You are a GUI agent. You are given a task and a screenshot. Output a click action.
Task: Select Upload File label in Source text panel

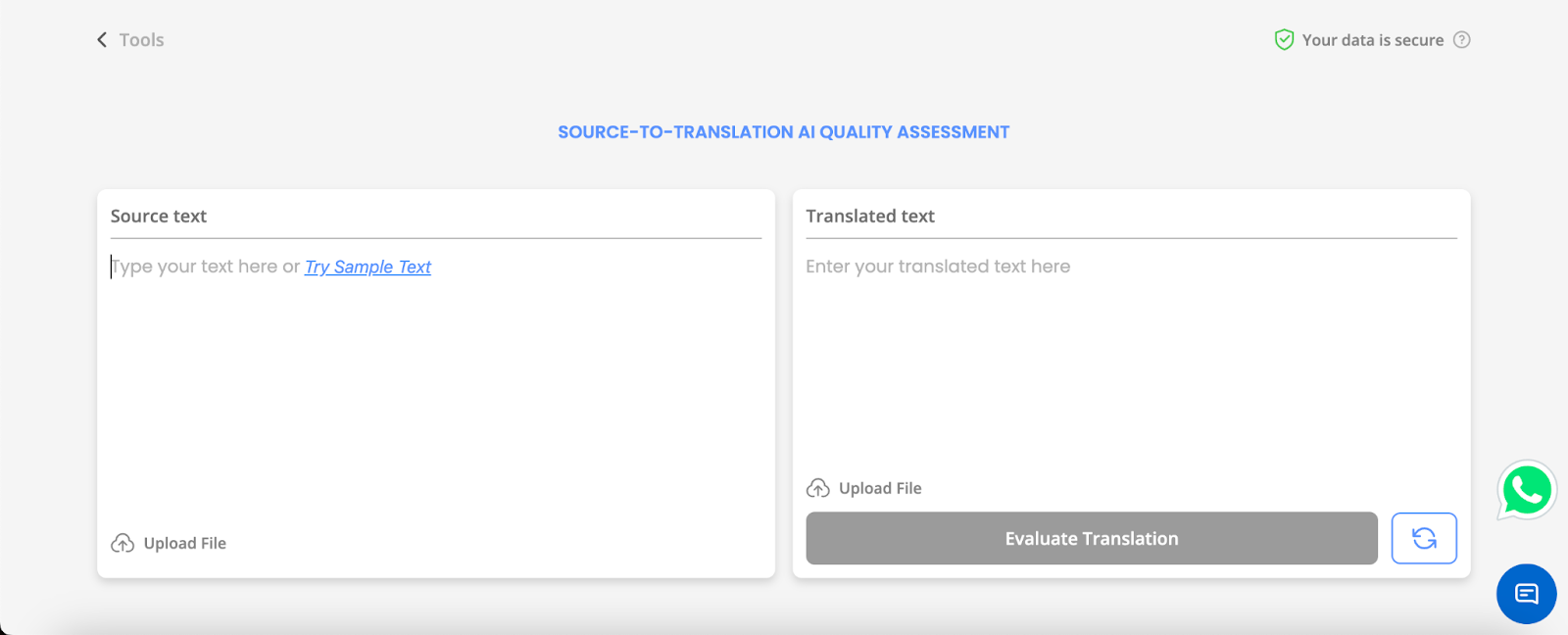click(184, 543)
